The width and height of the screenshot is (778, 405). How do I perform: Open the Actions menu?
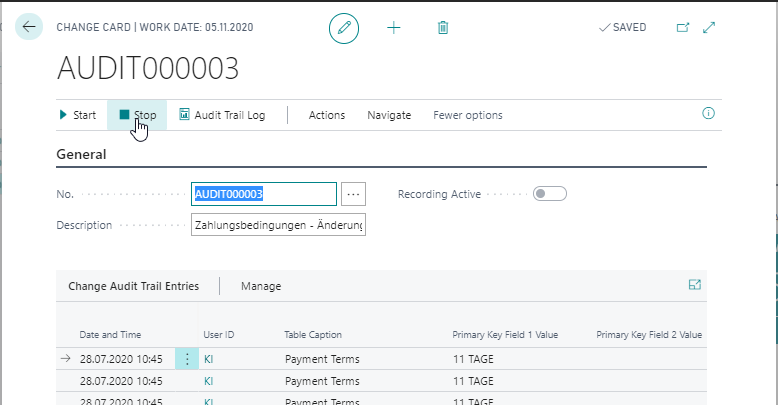(326, 115)
